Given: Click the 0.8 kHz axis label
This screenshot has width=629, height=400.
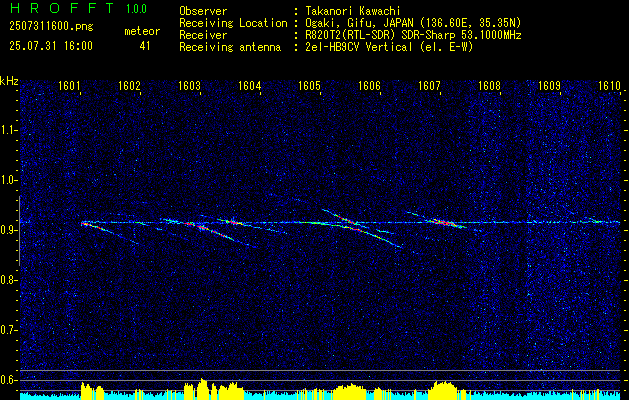Looking at the screenshot, I should [9, 280].
